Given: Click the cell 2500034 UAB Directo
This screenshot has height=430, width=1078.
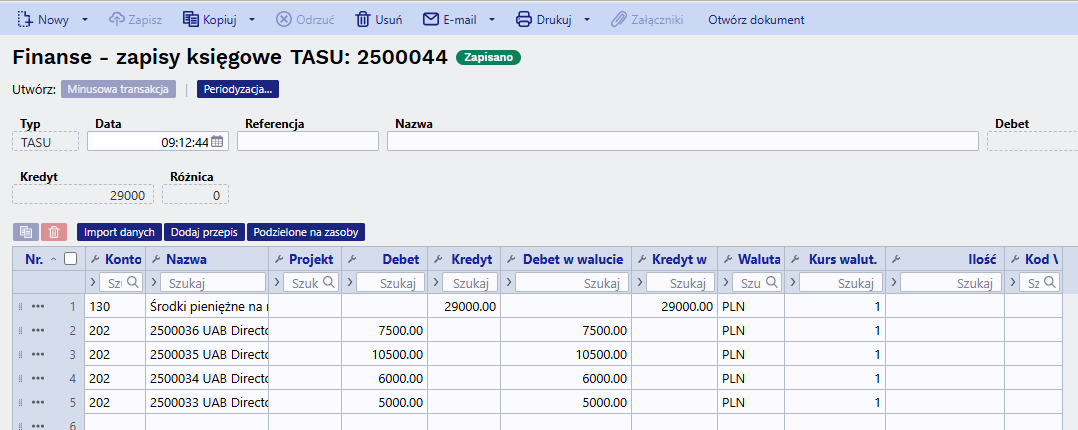Looking at the screenshot, I should 207,378.
